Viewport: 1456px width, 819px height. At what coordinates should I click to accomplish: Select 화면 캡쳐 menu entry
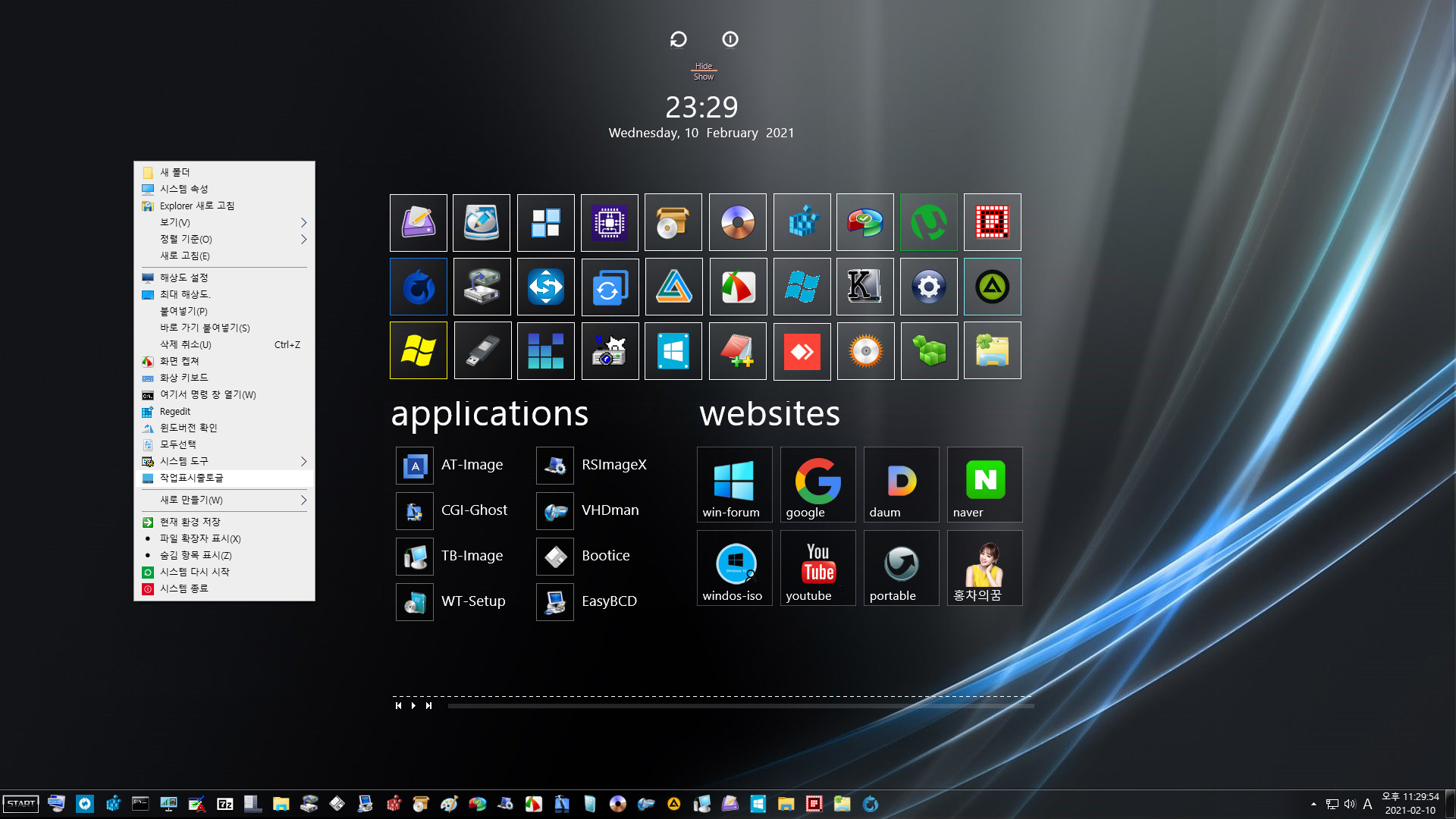(x=224, y=361)
